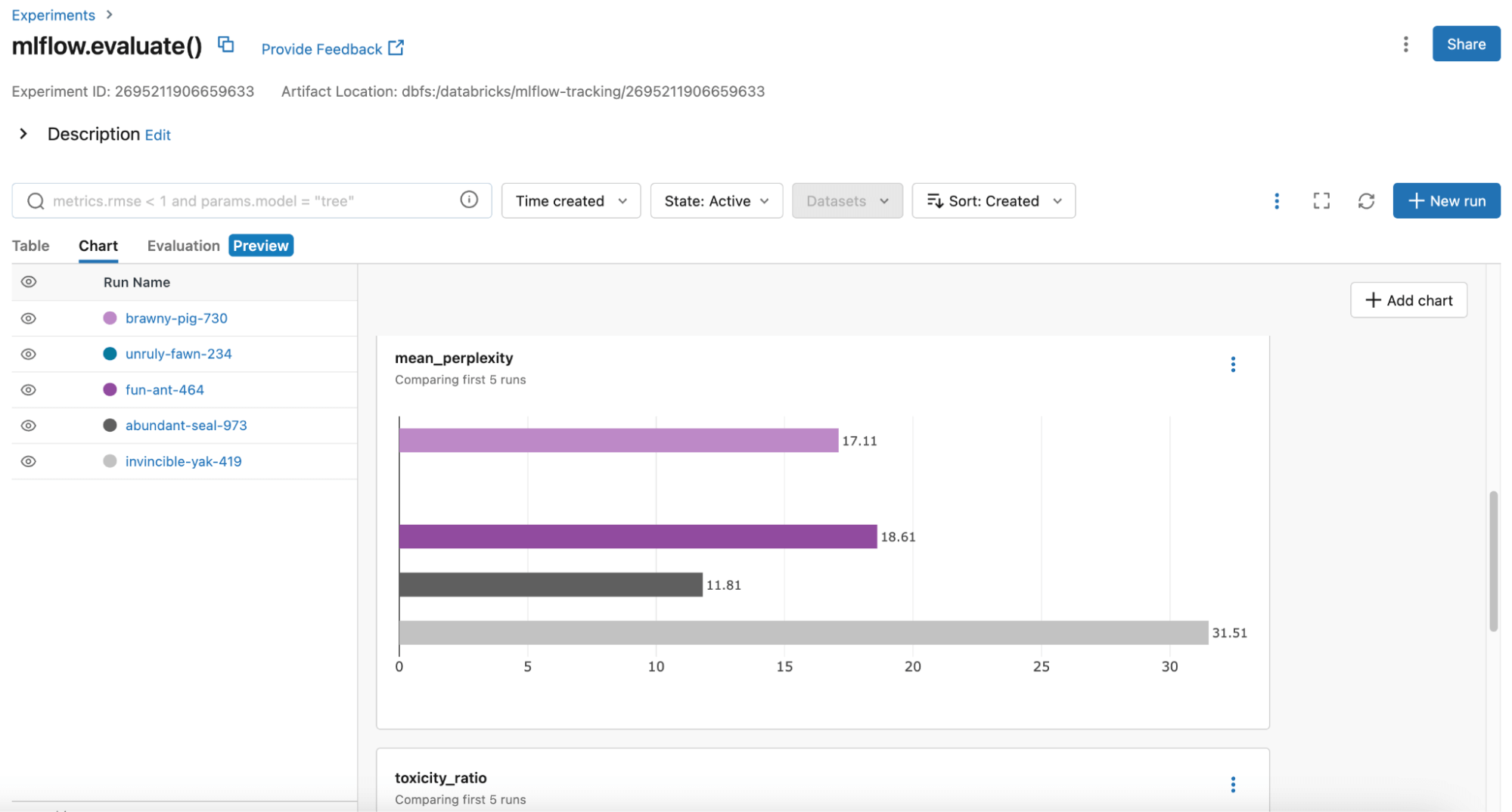Open mean_perplexity chart options menu

[1232, 365]
